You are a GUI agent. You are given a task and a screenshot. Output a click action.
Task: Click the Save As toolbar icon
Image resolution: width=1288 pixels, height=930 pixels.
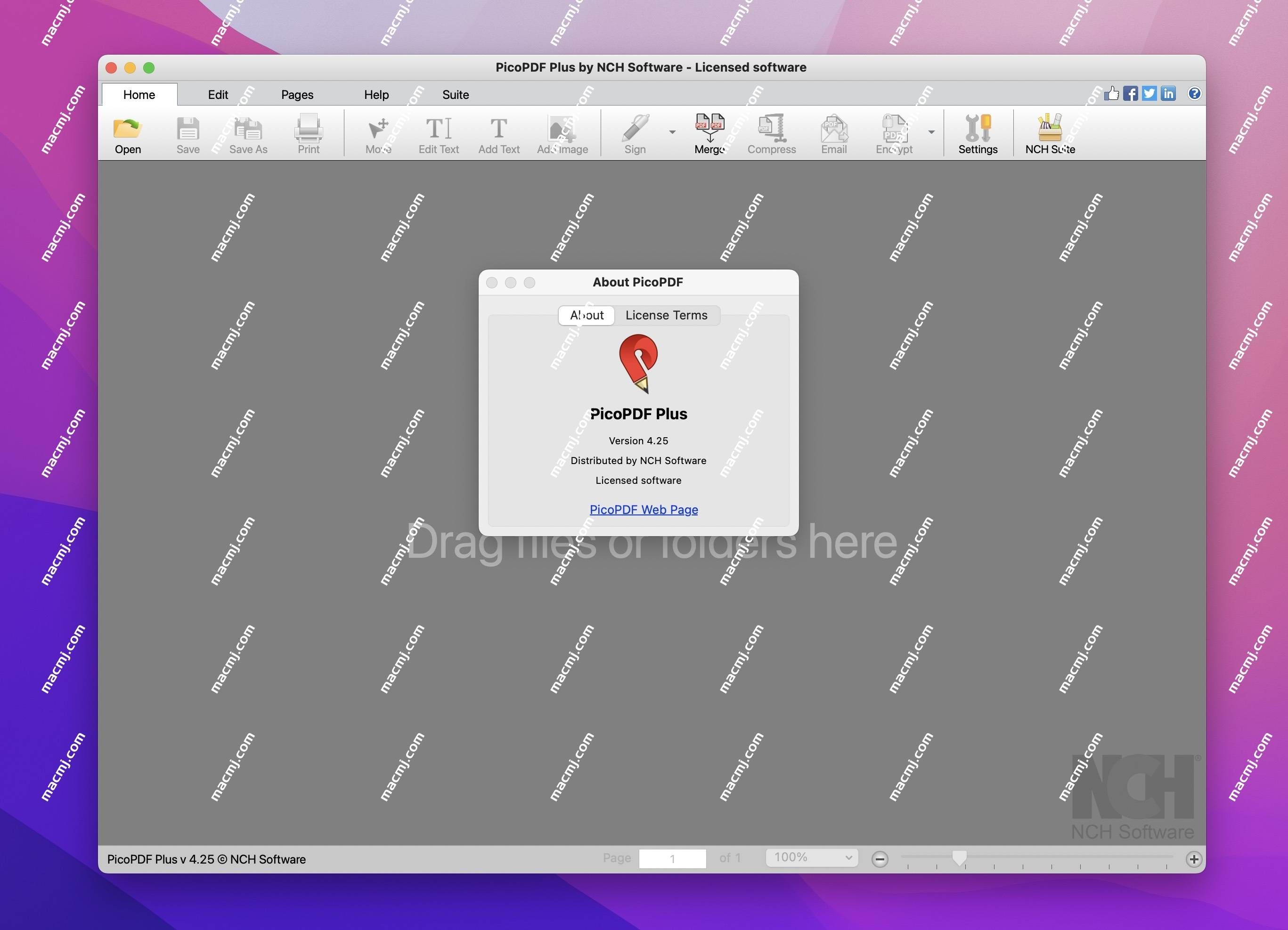pos(248,135)
